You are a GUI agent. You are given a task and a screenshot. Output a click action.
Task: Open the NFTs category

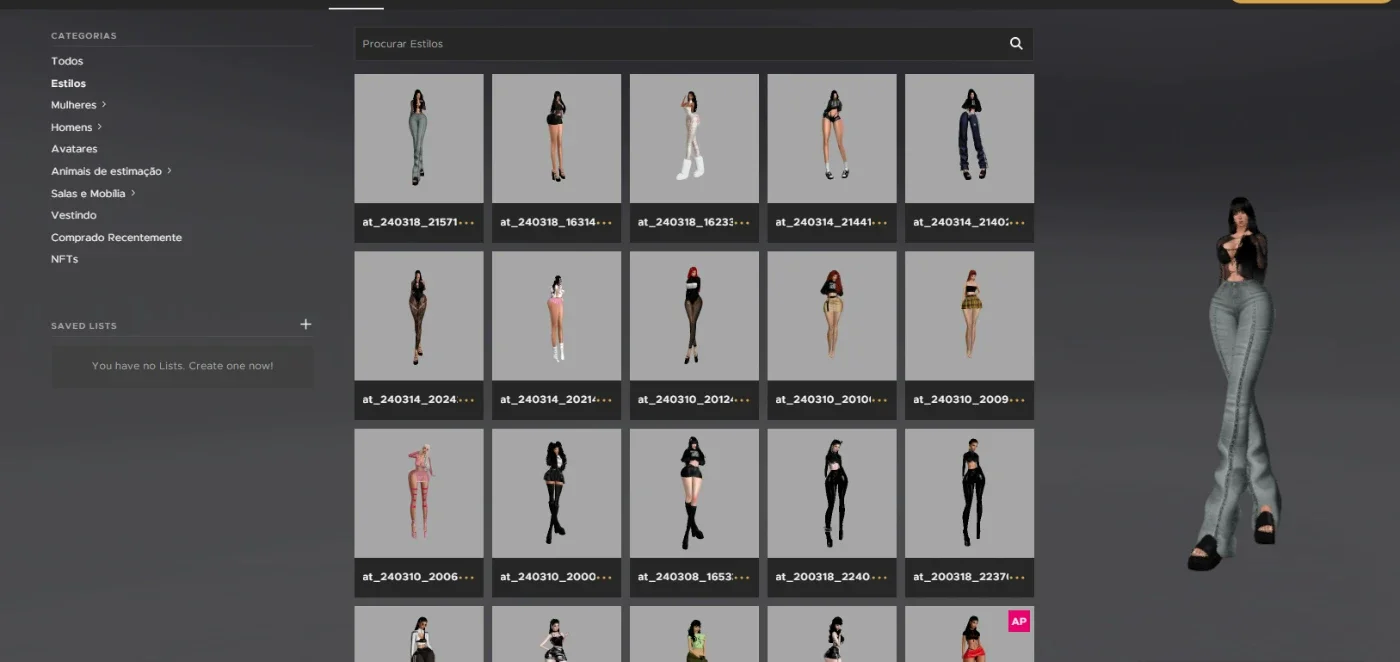(x=64, y=259)
